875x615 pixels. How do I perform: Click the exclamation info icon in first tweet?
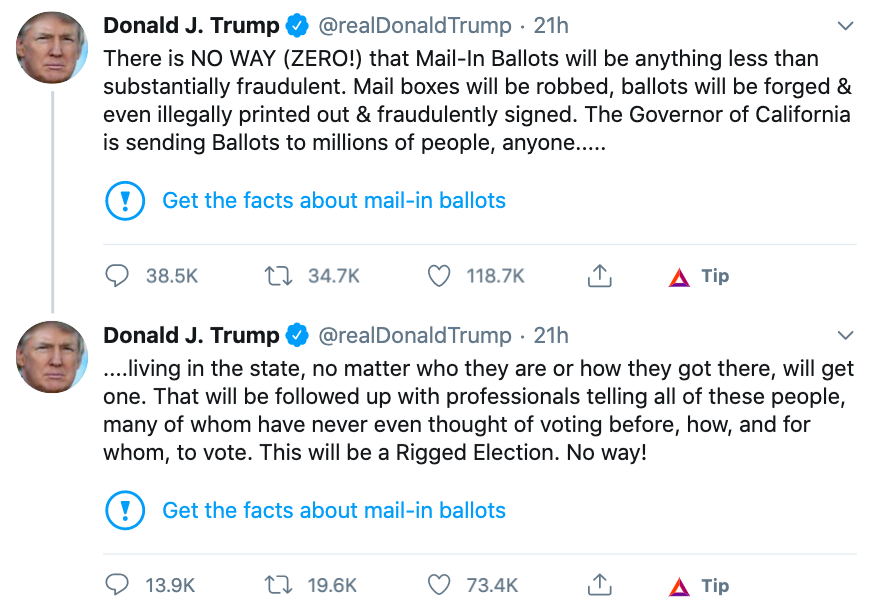(x=125, y=201)
